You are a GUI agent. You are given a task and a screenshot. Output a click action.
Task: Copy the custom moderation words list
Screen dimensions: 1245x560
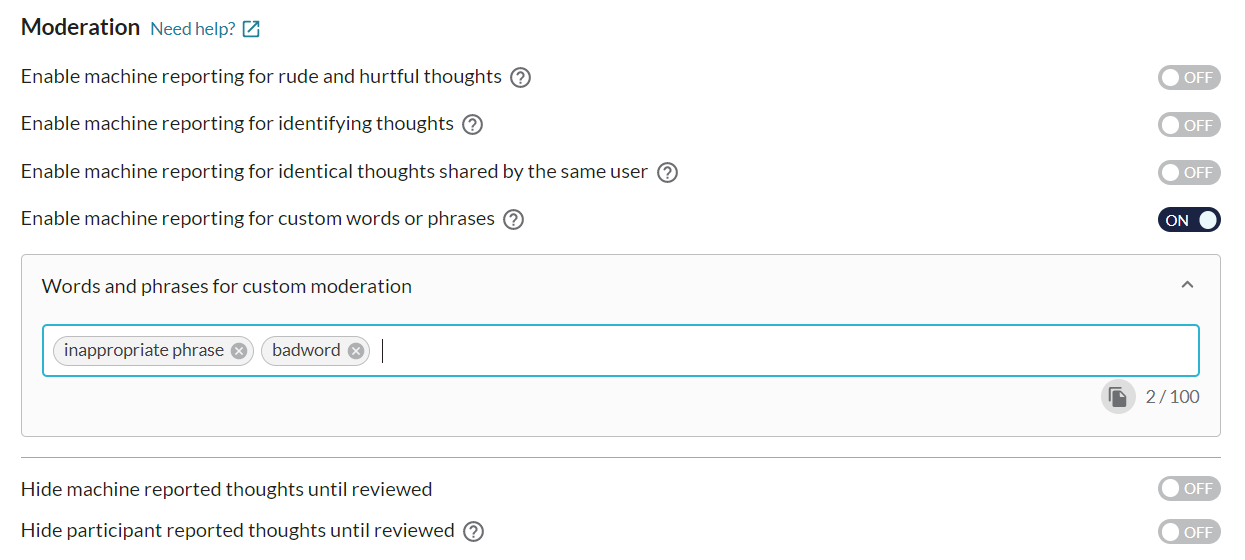(x=1118, y=397)
